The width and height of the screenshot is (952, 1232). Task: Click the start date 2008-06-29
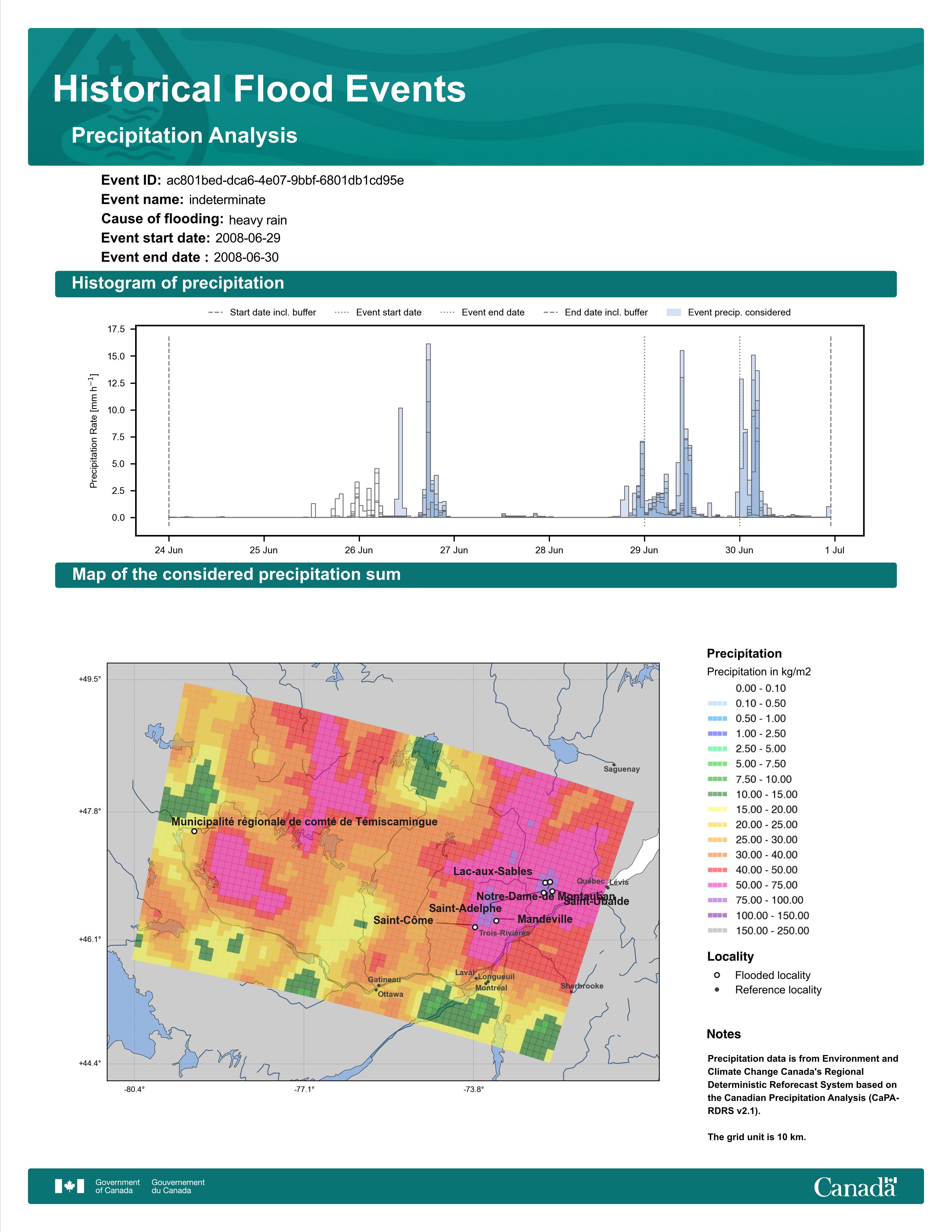248,238
